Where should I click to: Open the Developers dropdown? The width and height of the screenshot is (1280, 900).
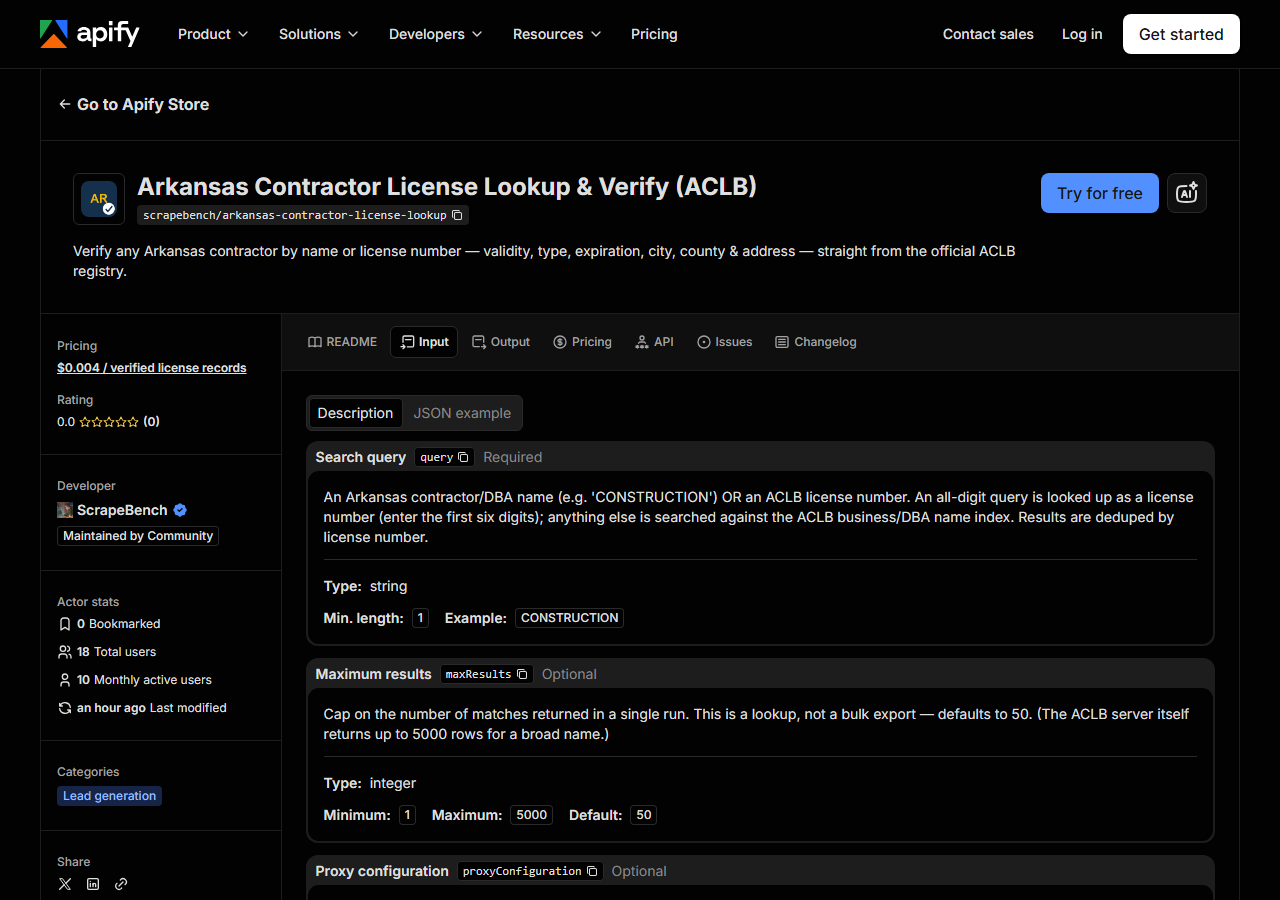[435, 34]
